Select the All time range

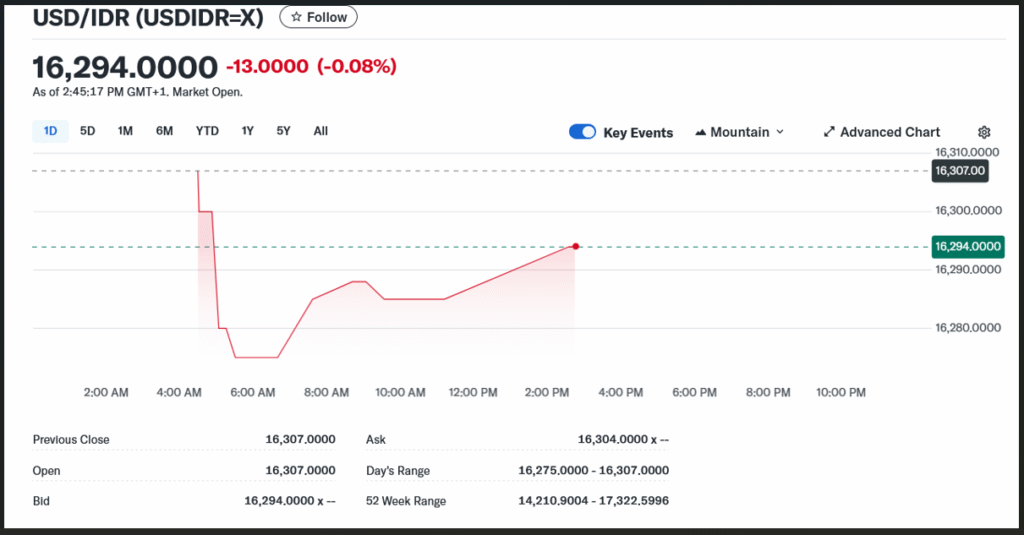tap(320, 131)
